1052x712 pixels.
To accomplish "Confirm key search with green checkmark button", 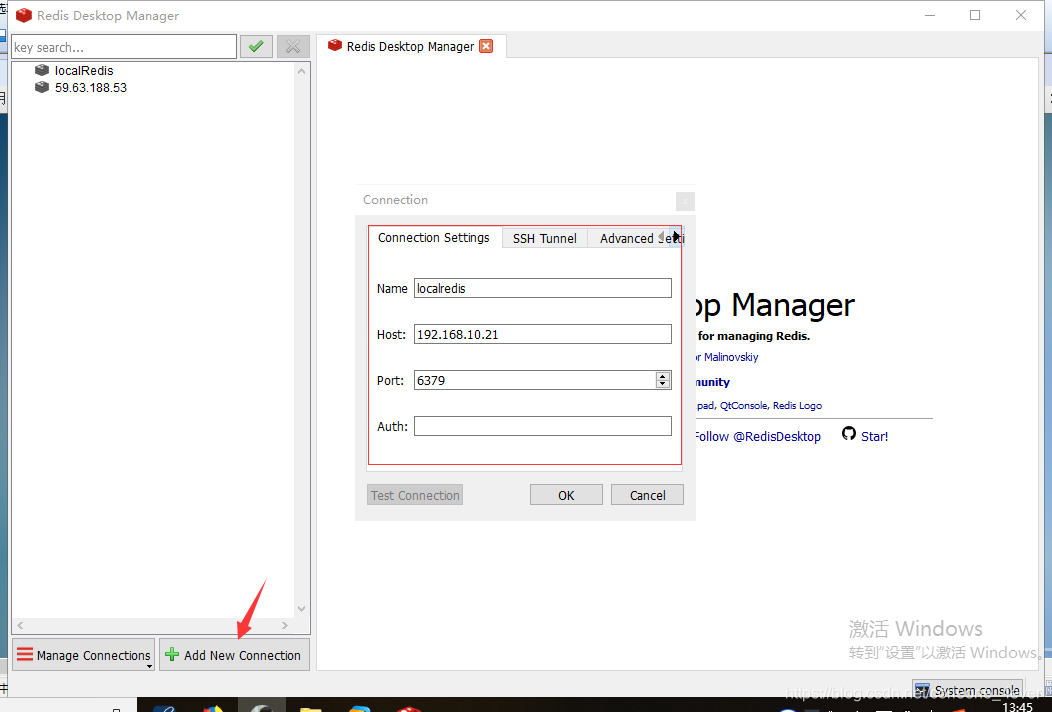I will pos(256,46).
